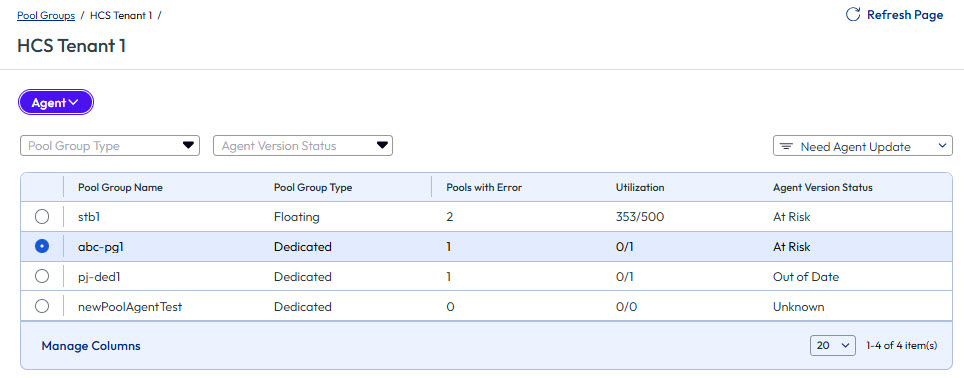Screen dimensions: 964x378
Task: Open the Agent Version Status filter dropdown
Action: click(x=302, y=146)
